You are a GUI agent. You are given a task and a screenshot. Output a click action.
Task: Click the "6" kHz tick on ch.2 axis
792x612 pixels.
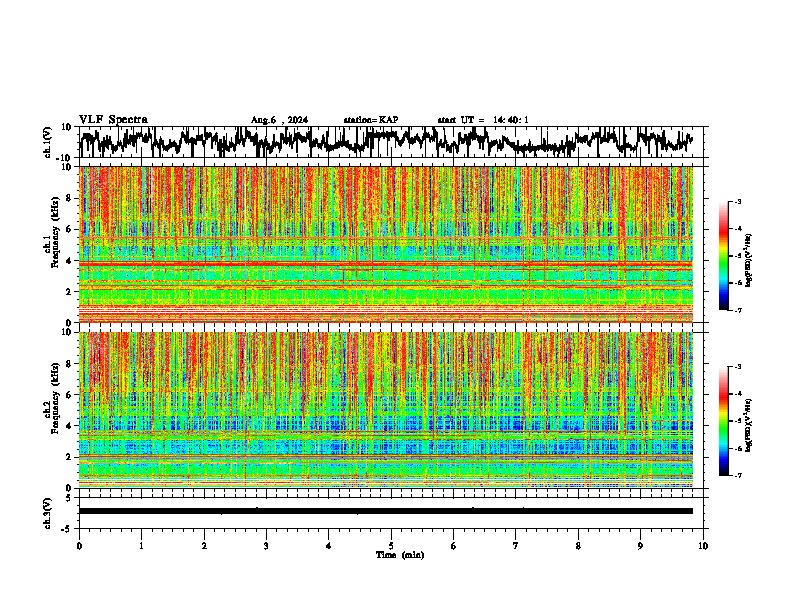click(70, 395)
